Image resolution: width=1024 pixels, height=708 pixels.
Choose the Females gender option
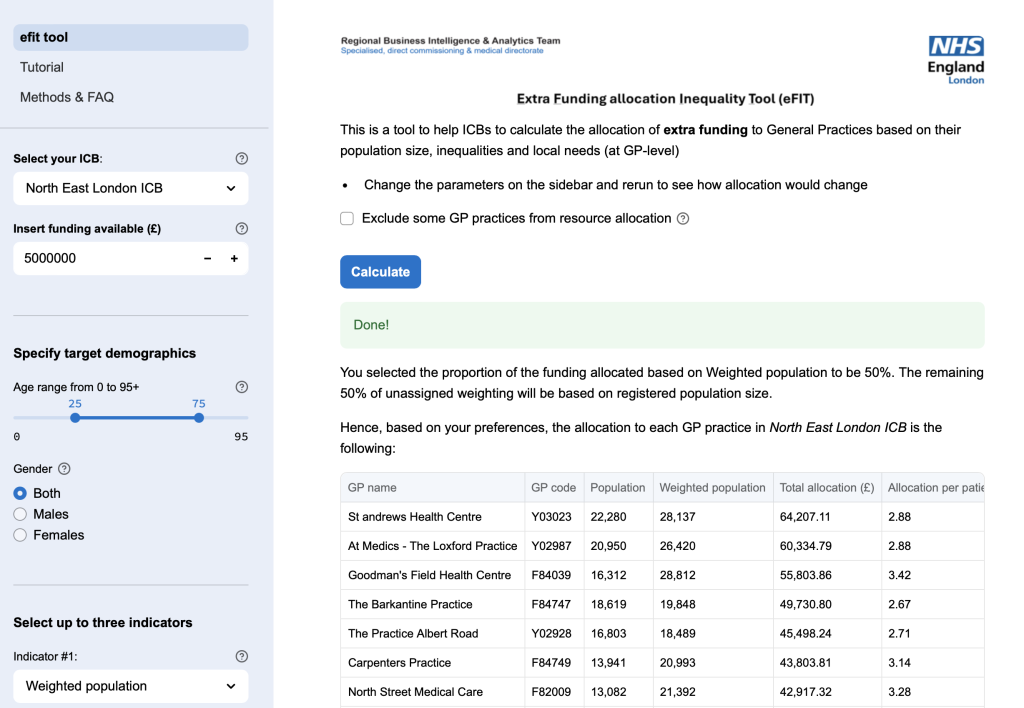pos(20,535)
